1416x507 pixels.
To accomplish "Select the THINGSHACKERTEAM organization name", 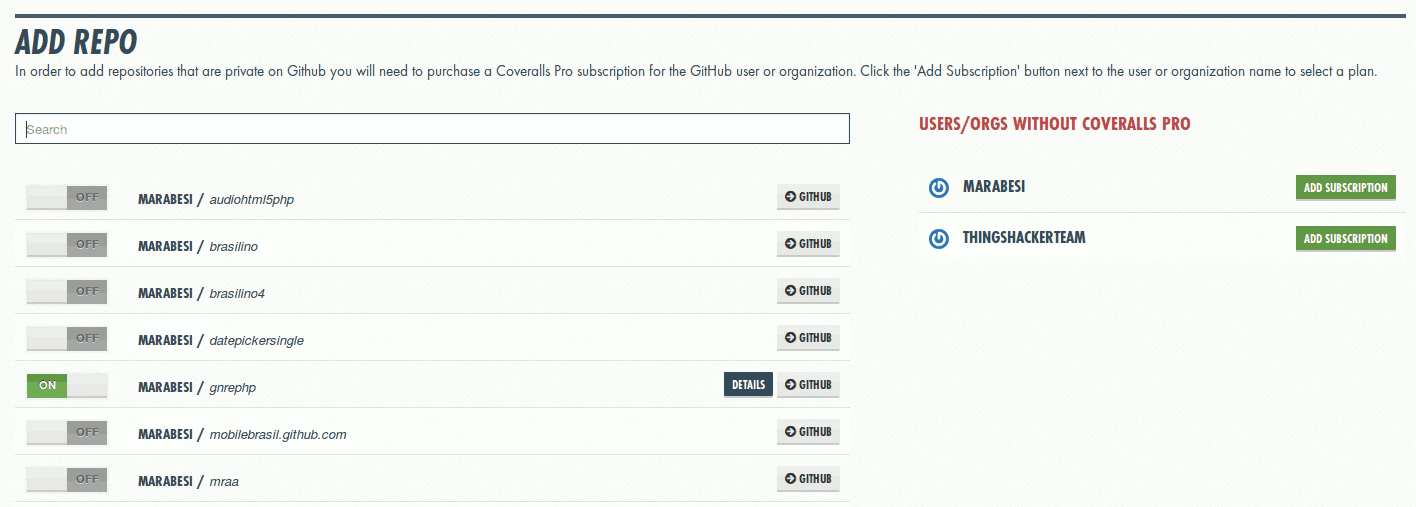I will tap(1024, 238).
